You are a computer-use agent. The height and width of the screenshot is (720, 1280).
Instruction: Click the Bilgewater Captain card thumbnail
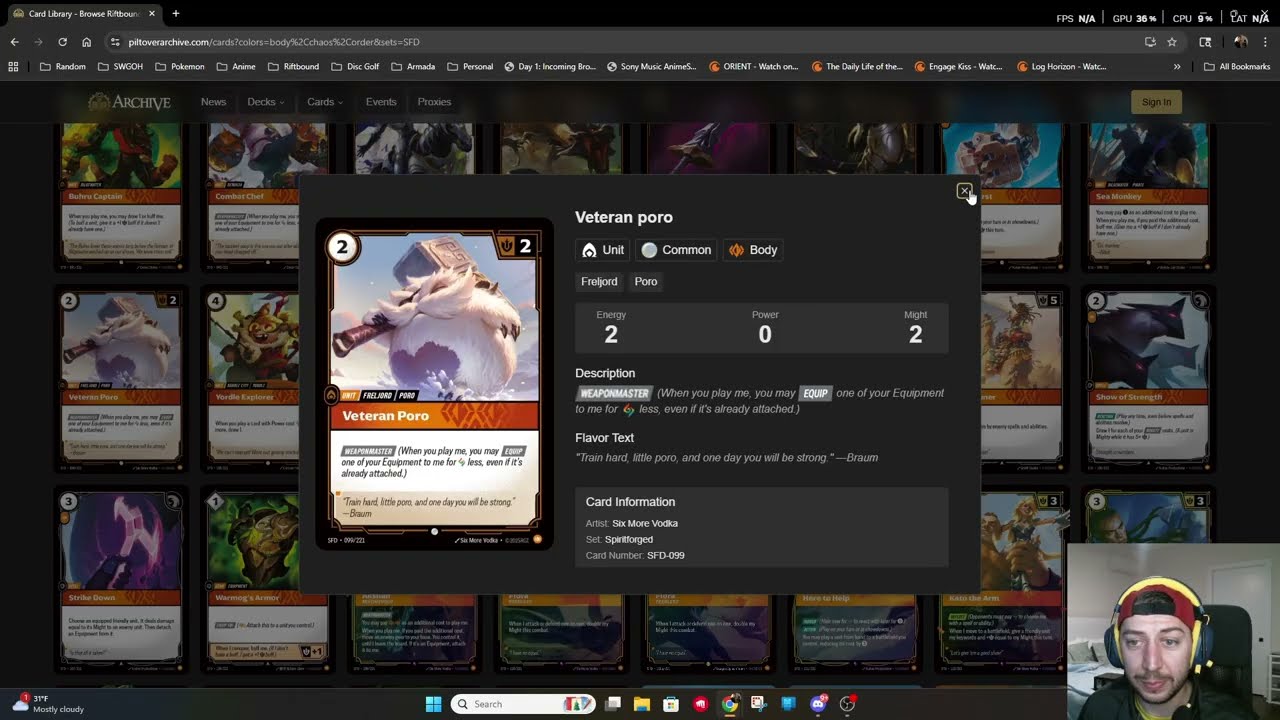coord(121,197)
